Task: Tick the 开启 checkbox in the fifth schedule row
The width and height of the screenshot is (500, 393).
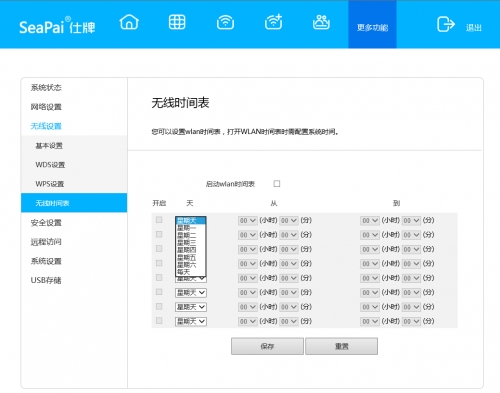Action: click(159, 277)
